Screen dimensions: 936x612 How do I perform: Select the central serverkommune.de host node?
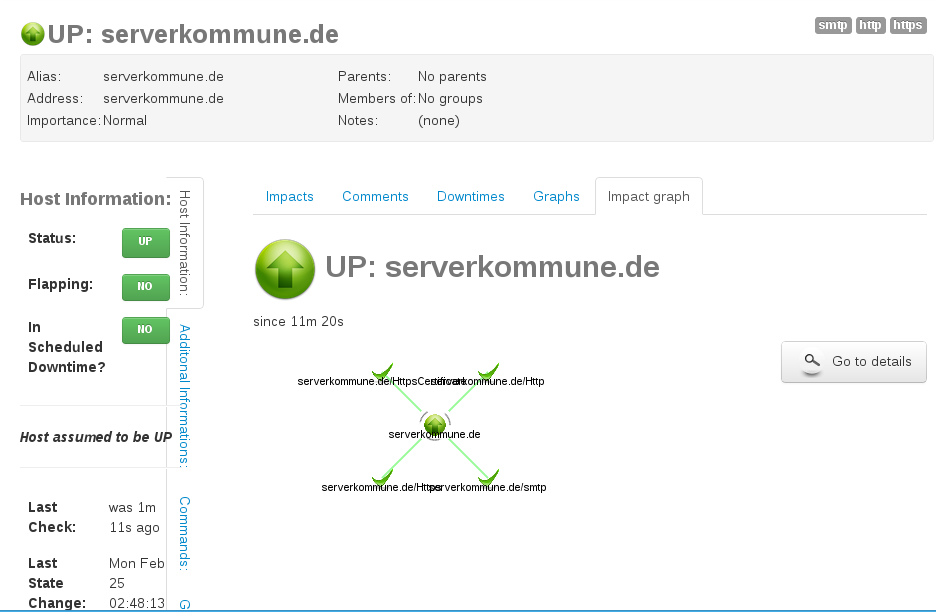coord(434,424)
